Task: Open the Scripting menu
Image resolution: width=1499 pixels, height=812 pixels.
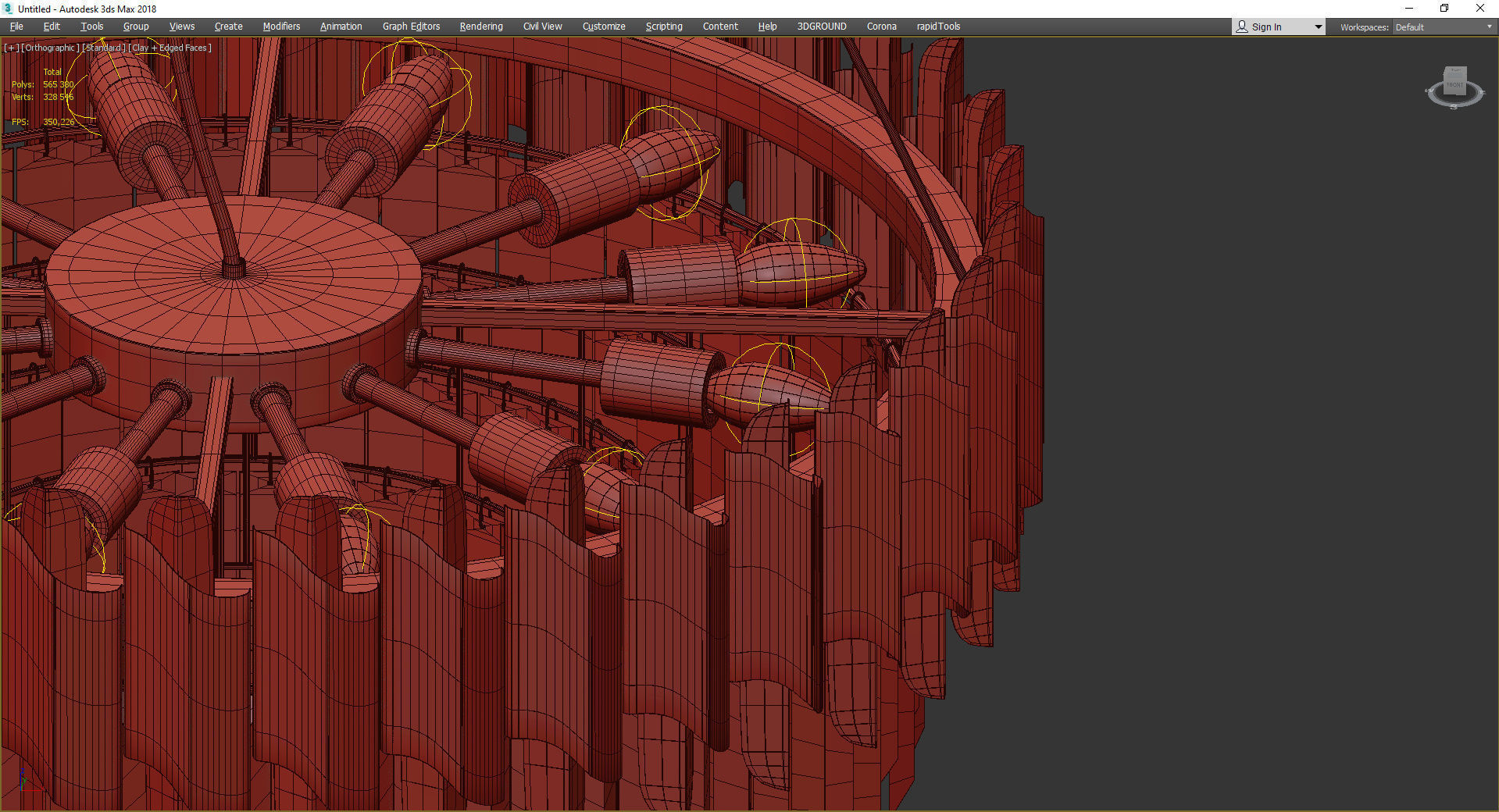Action: [664, 27]
